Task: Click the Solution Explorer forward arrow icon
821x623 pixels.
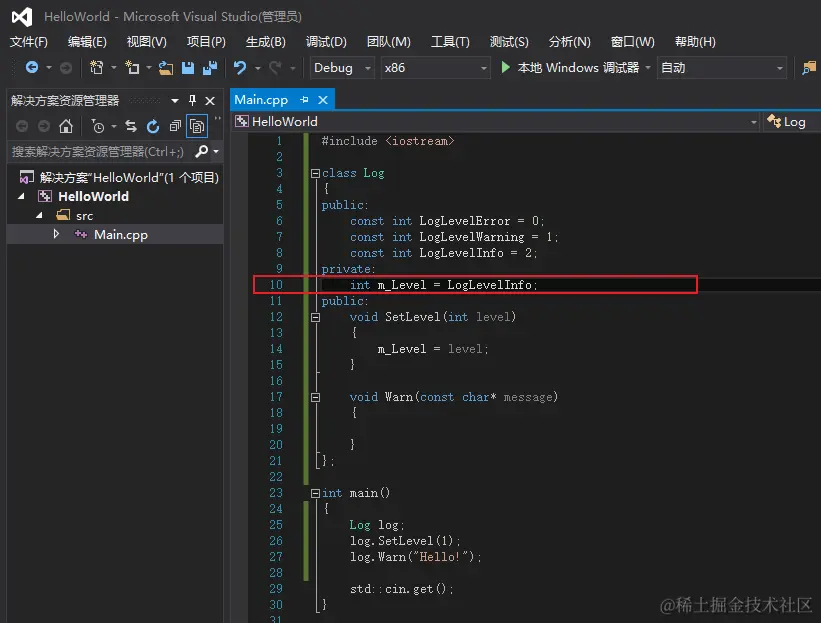Action: [44, 126]
